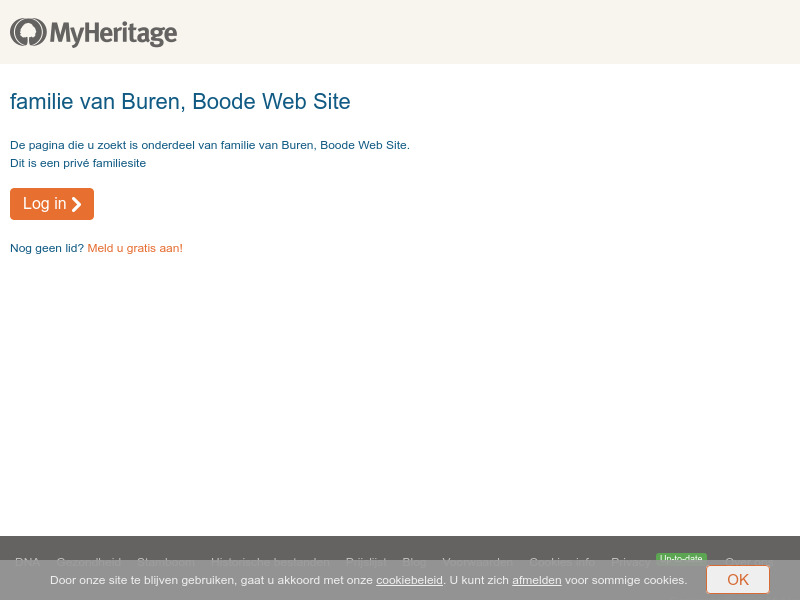Open the Gezondheid footer link
Screen dimensions: 800x600
pos(89,562)
